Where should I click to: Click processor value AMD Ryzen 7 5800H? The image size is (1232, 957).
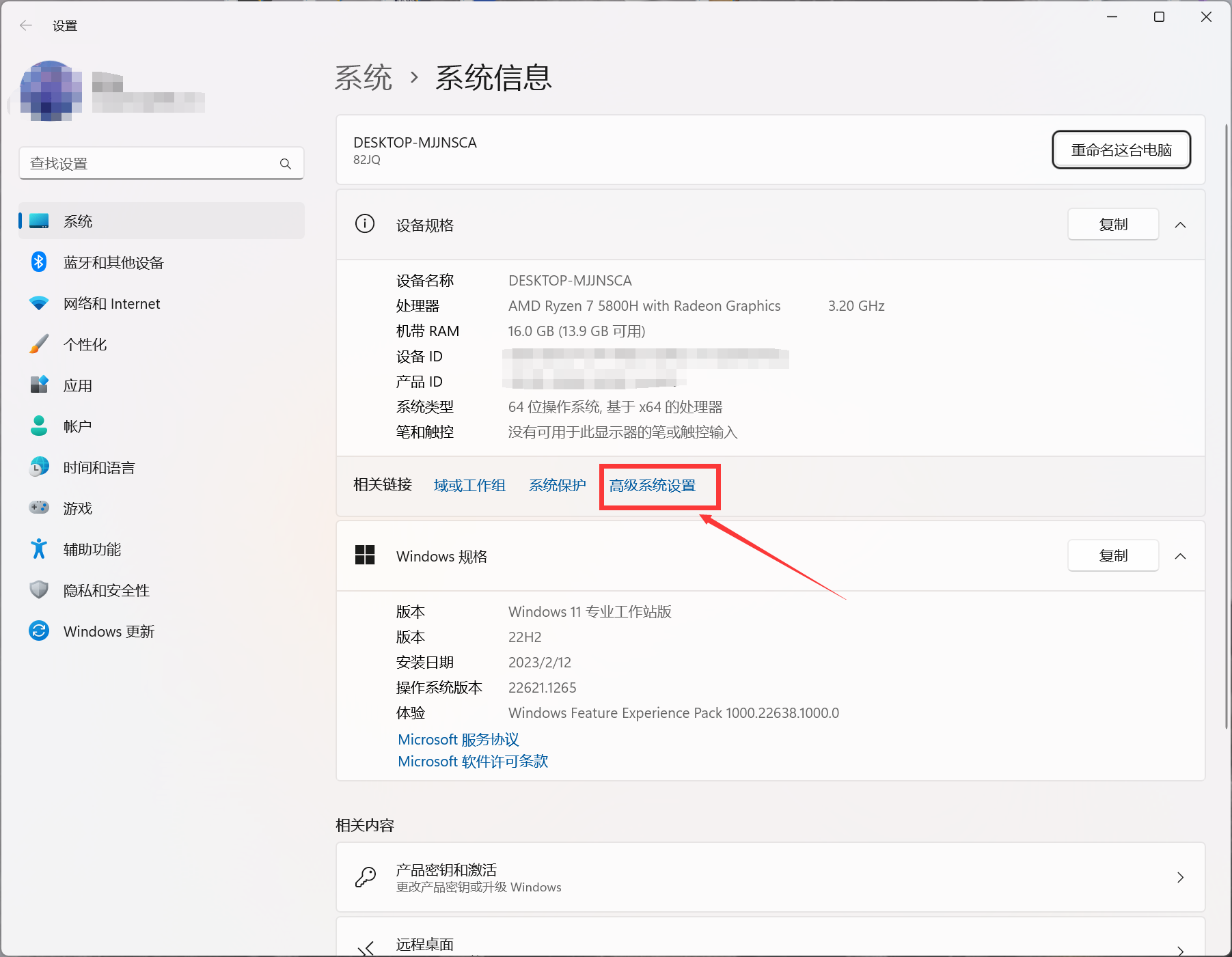(x=644, y=305)
